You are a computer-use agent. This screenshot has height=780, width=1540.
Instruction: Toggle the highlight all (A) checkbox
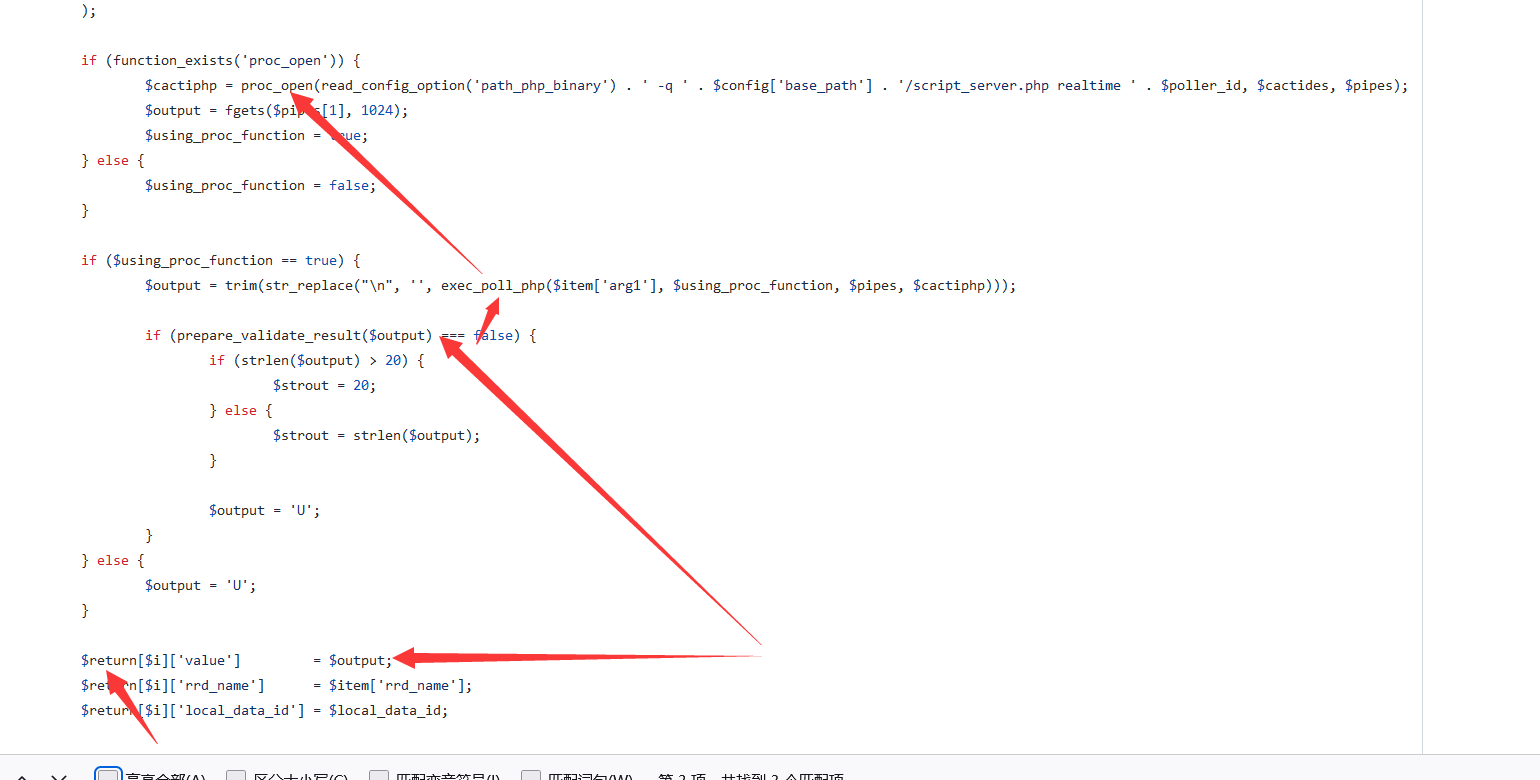coord(108,777)
